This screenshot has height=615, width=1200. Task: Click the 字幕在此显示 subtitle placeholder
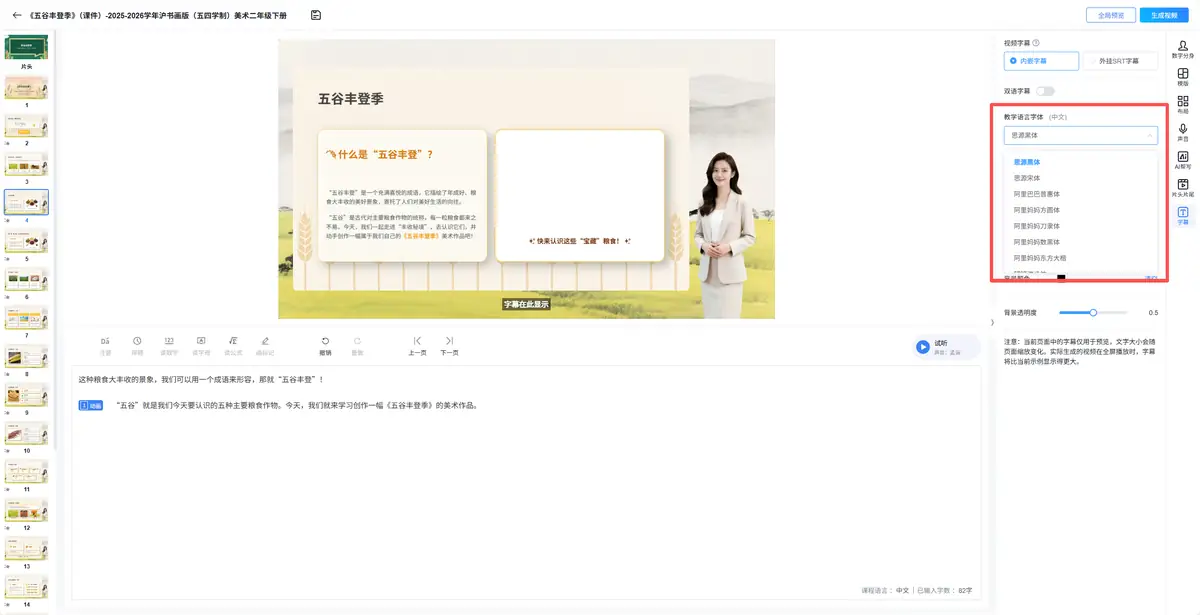526,304
